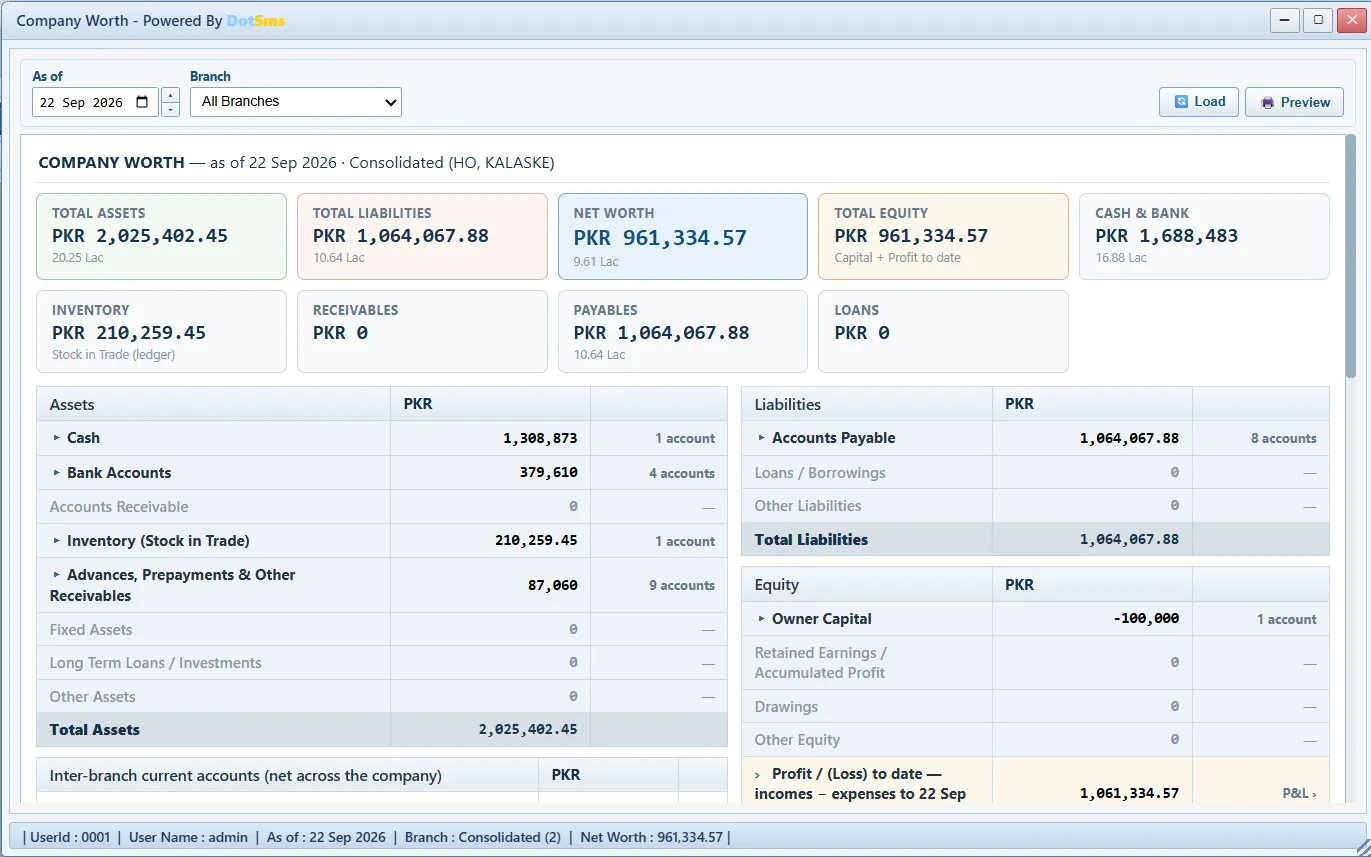Select the Total Assets summary card
Viewport: 1371px width, 857px height.
pyautogui.click(x=161, y=236)
